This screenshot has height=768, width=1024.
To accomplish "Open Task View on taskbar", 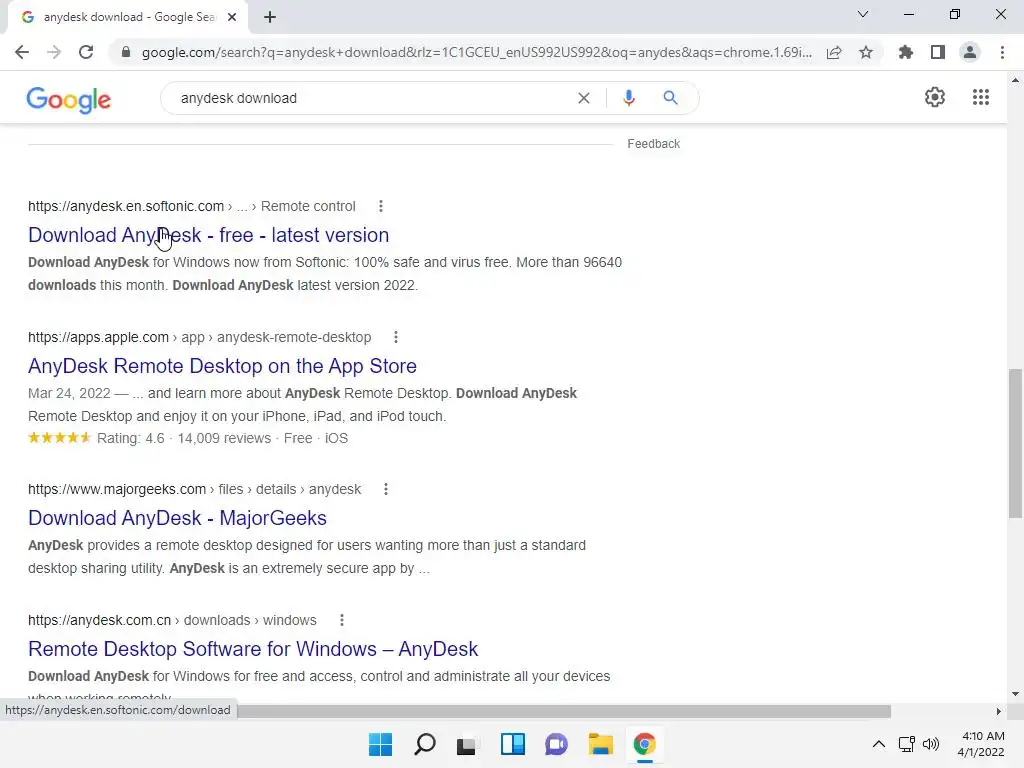I will (466, 744).
